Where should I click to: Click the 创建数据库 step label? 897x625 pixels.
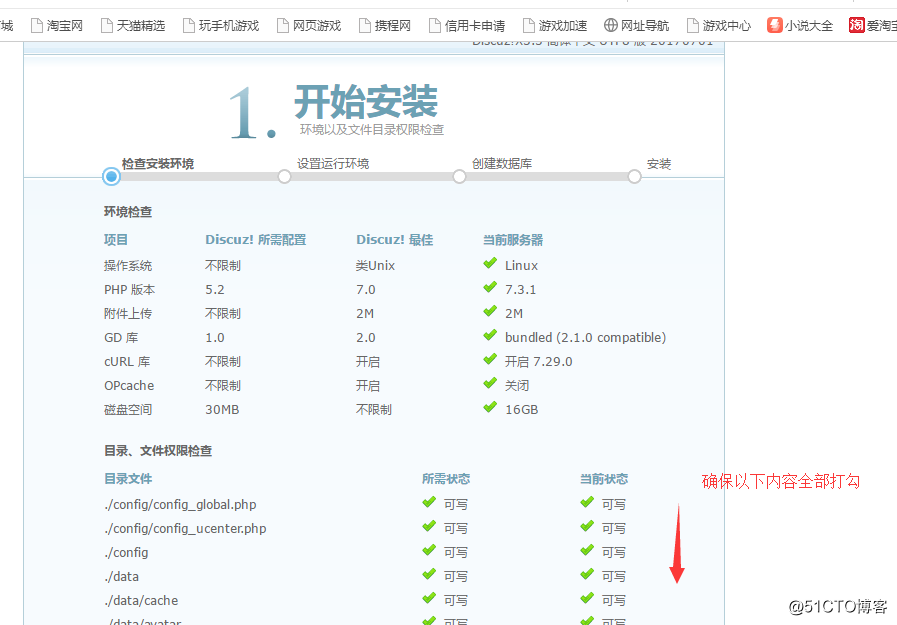pos(502,164)
